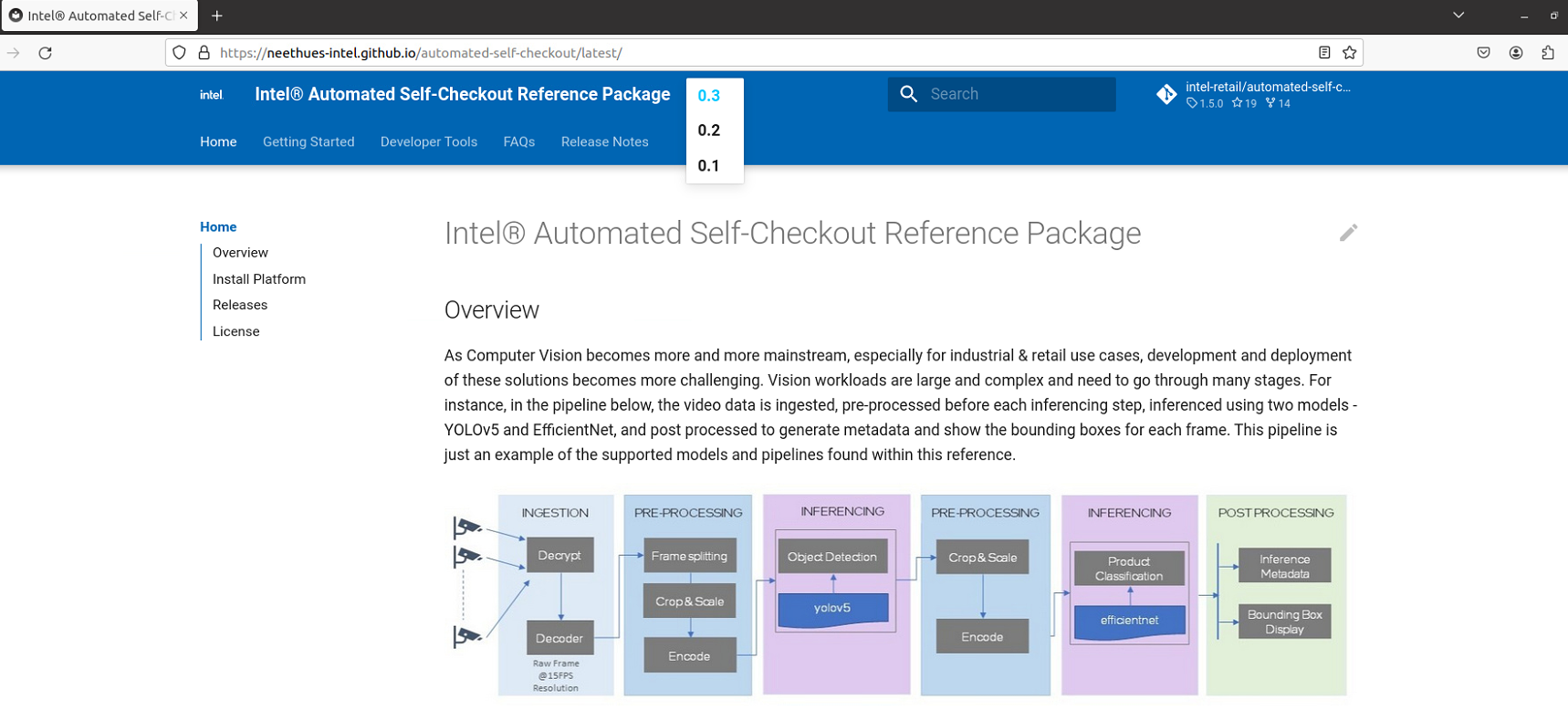Open the Firefox account icon
The image size is (1568, 721).
pyautogui.click(x=1515, y=53)
